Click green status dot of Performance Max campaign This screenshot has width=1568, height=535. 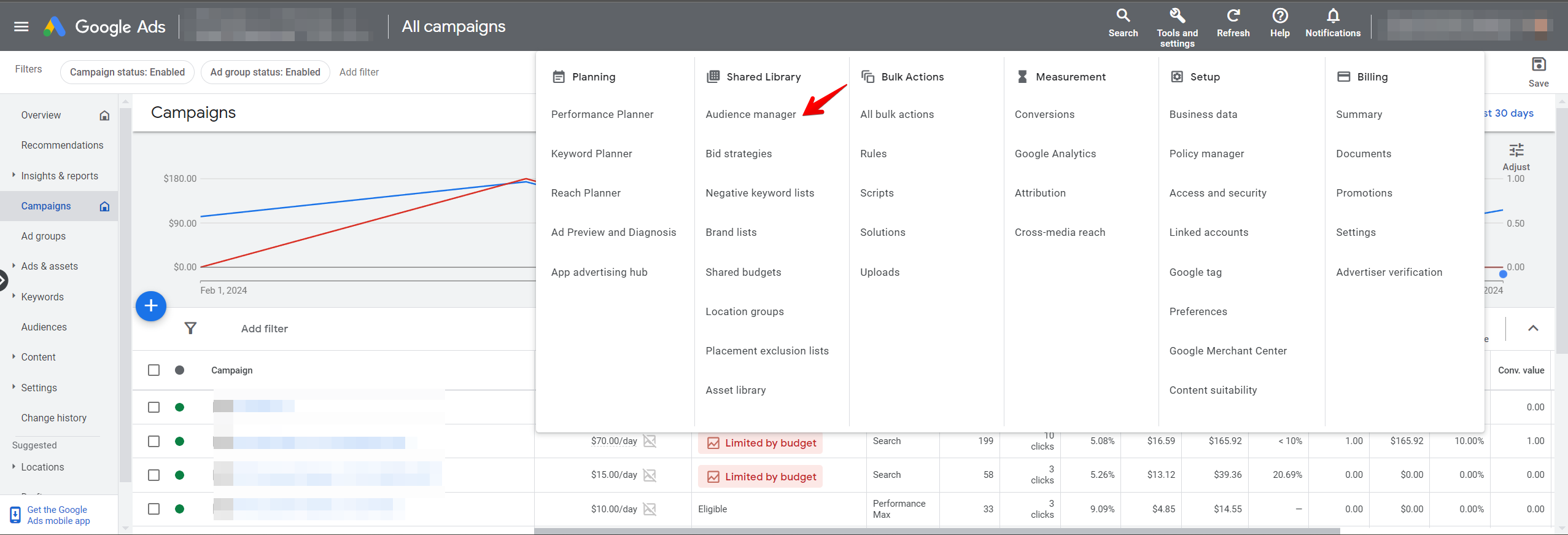[179, 509]
